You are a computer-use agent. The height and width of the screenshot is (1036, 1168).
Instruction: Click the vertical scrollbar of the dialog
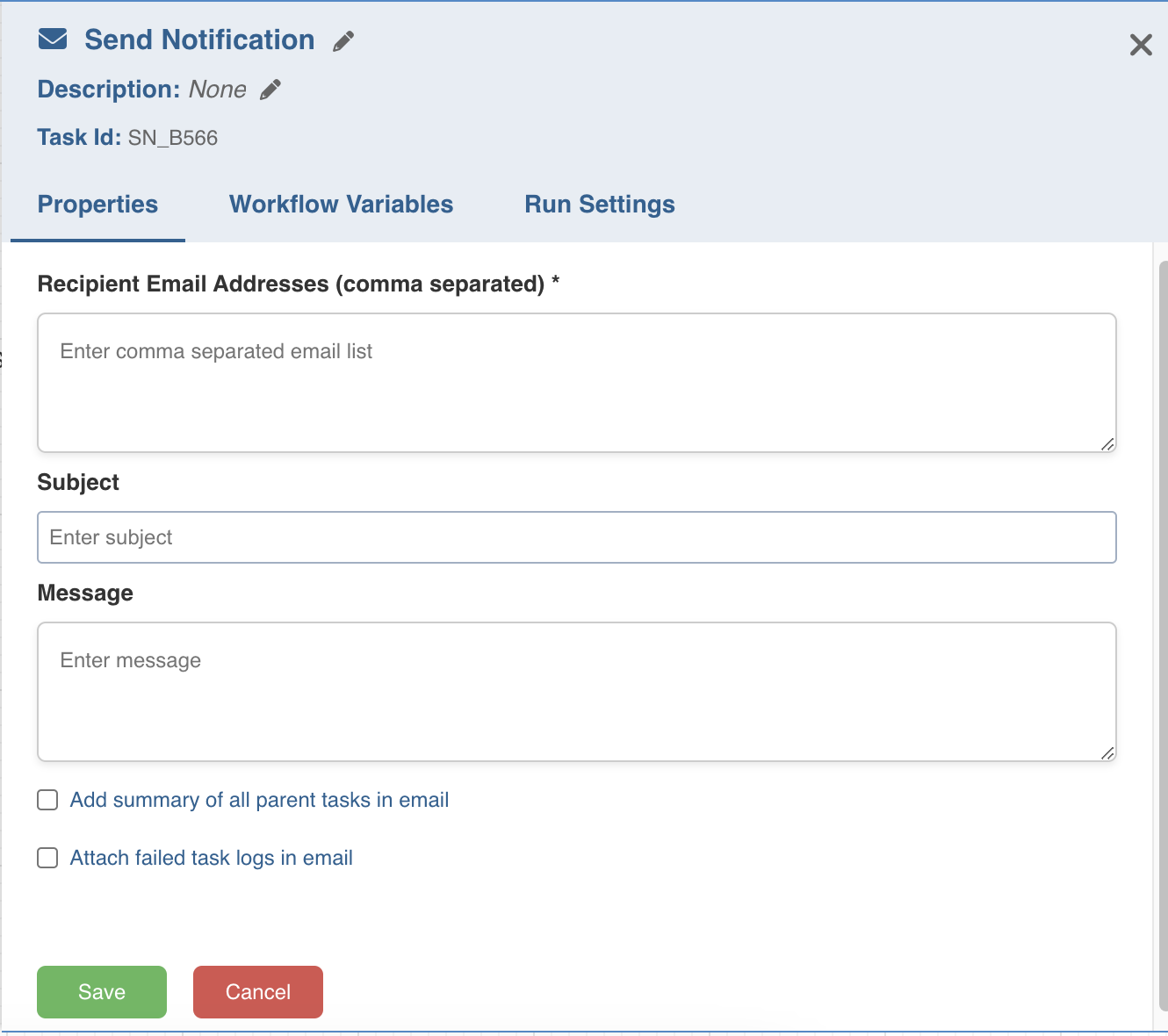point(1164,636)
